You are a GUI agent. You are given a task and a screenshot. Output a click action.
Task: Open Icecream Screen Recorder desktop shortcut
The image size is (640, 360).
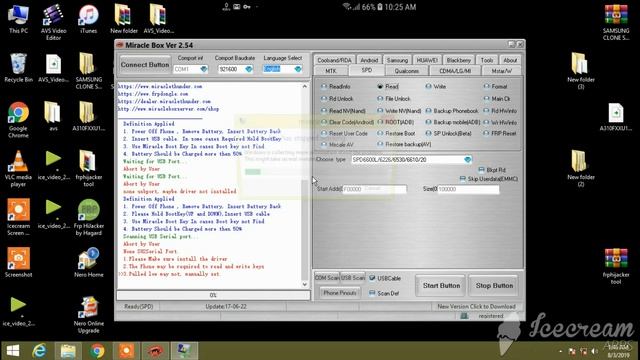pyautogui.click(x=18, y=217)
